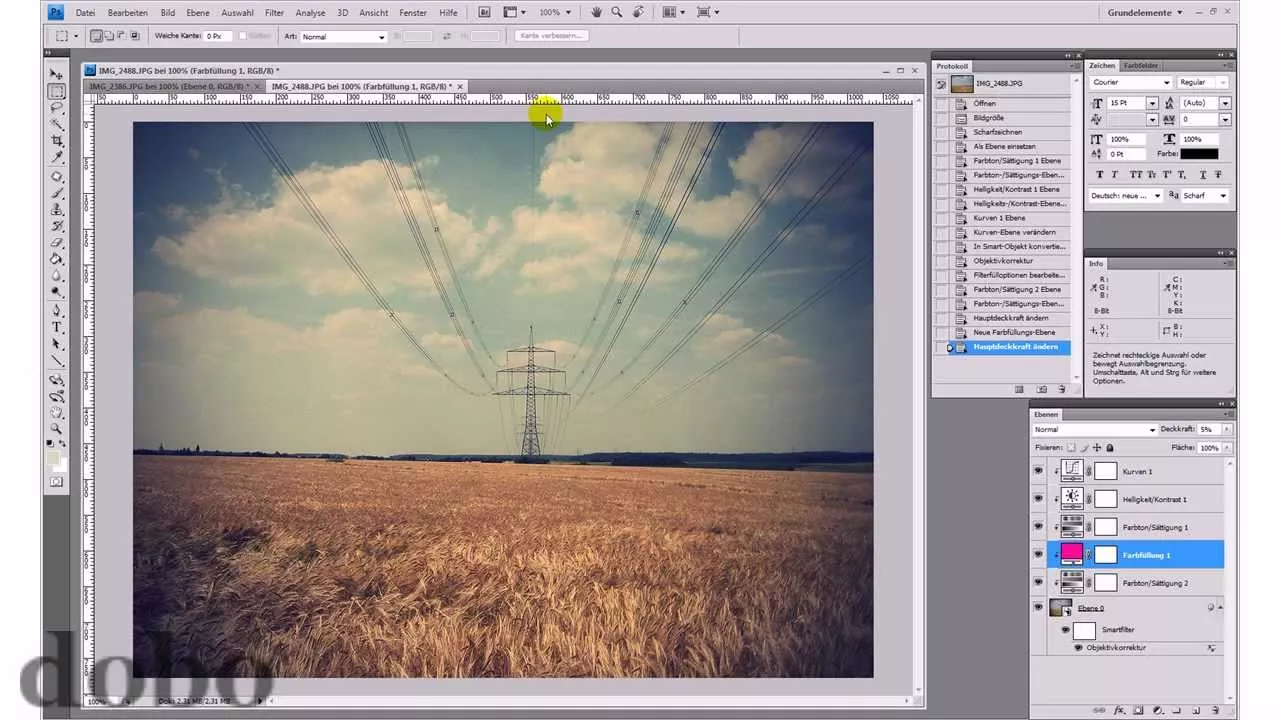This screenshot has width=1280, height=720.
Task: Toggle visibility of the Smartfilter
Action: (x=1066, y=630)
